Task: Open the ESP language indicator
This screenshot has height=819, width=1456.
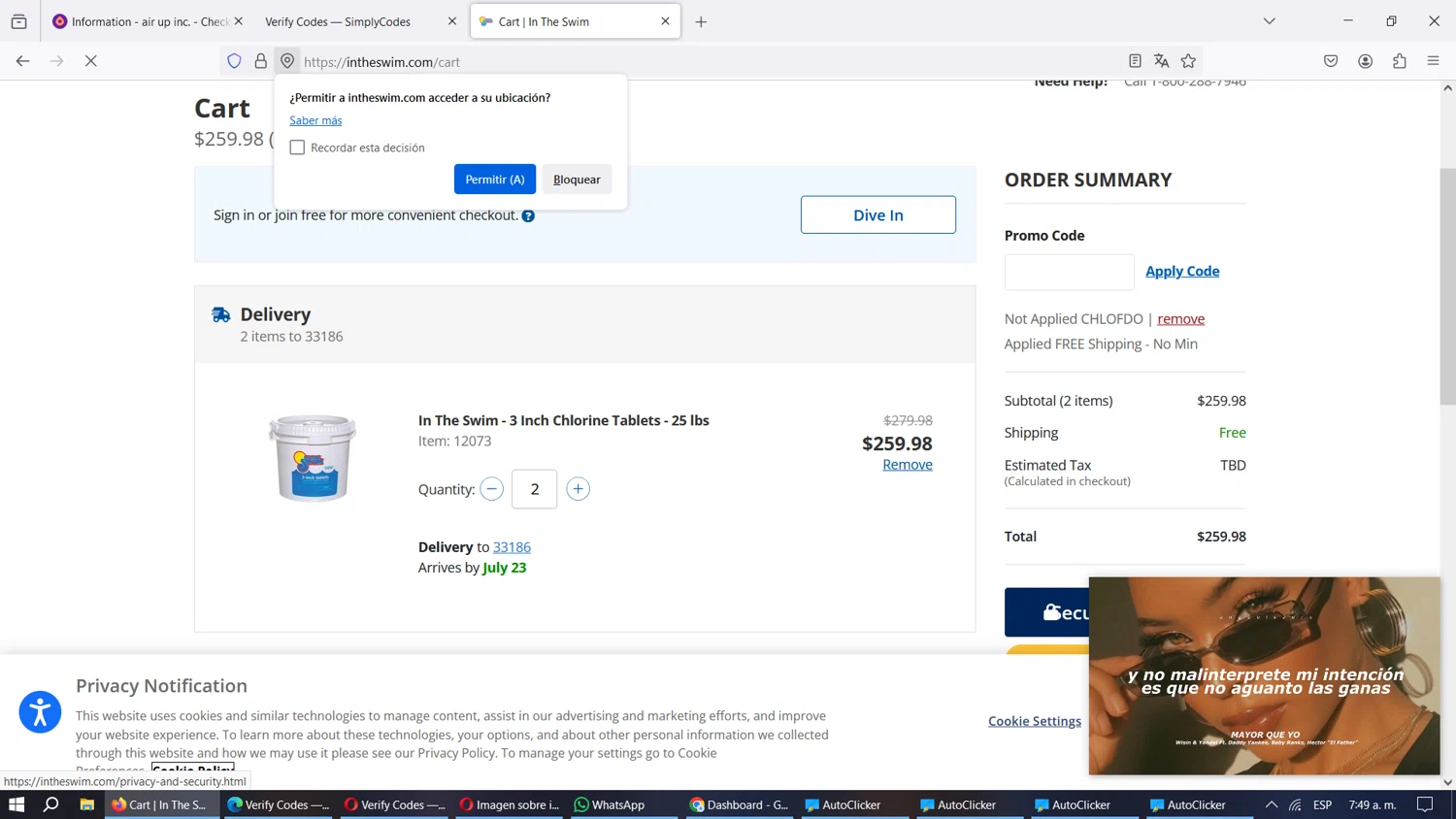Action: pos(1322,804)
